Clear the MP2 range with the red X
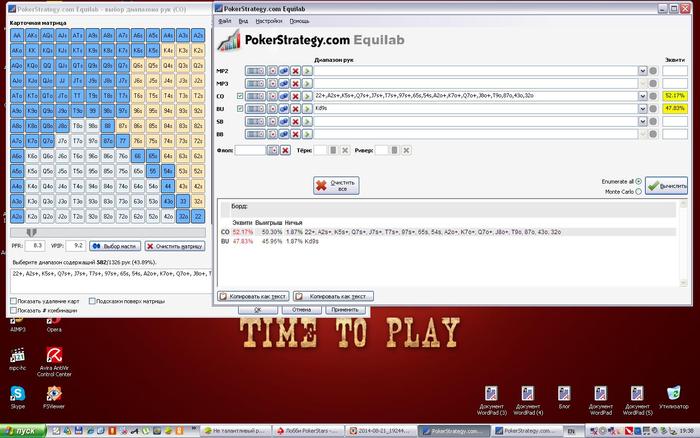Viewport: 700px width, 438px height. click(295, 71)
